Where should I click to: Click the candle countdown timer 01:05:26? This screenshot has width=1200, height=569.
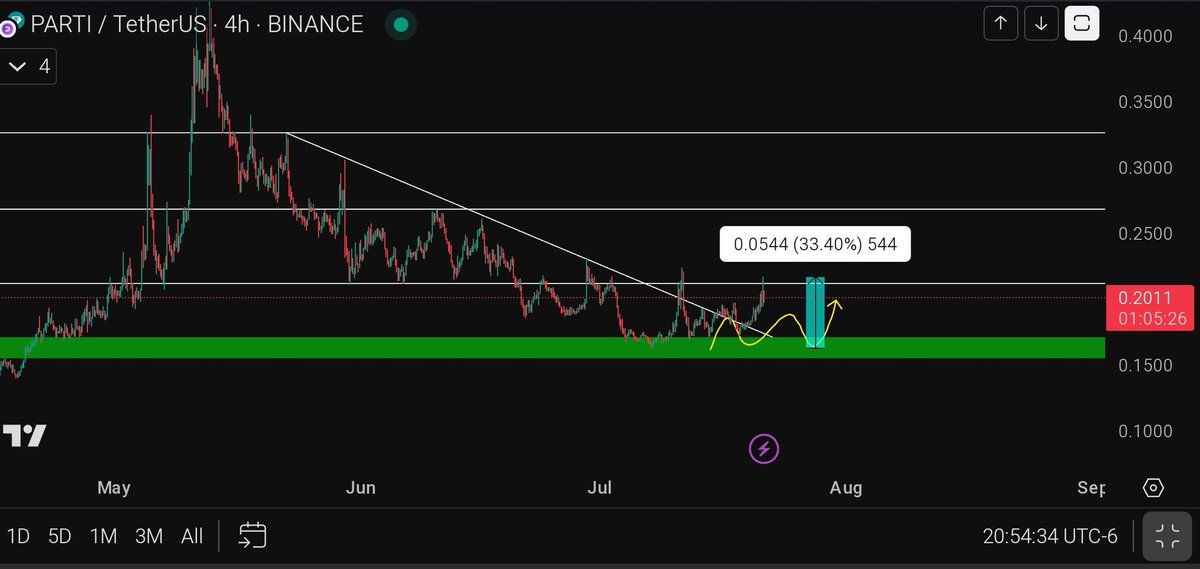(x=1152, y=319)
